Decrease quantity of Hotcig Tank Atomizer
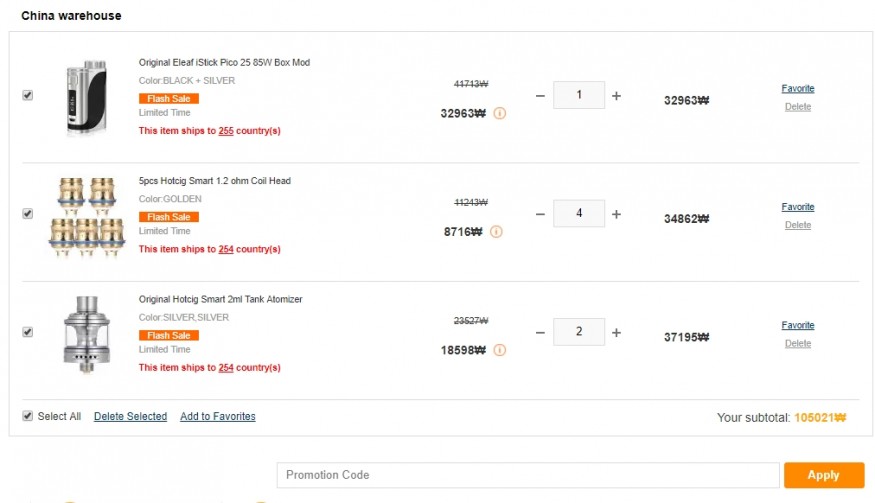 coord(540,333)
